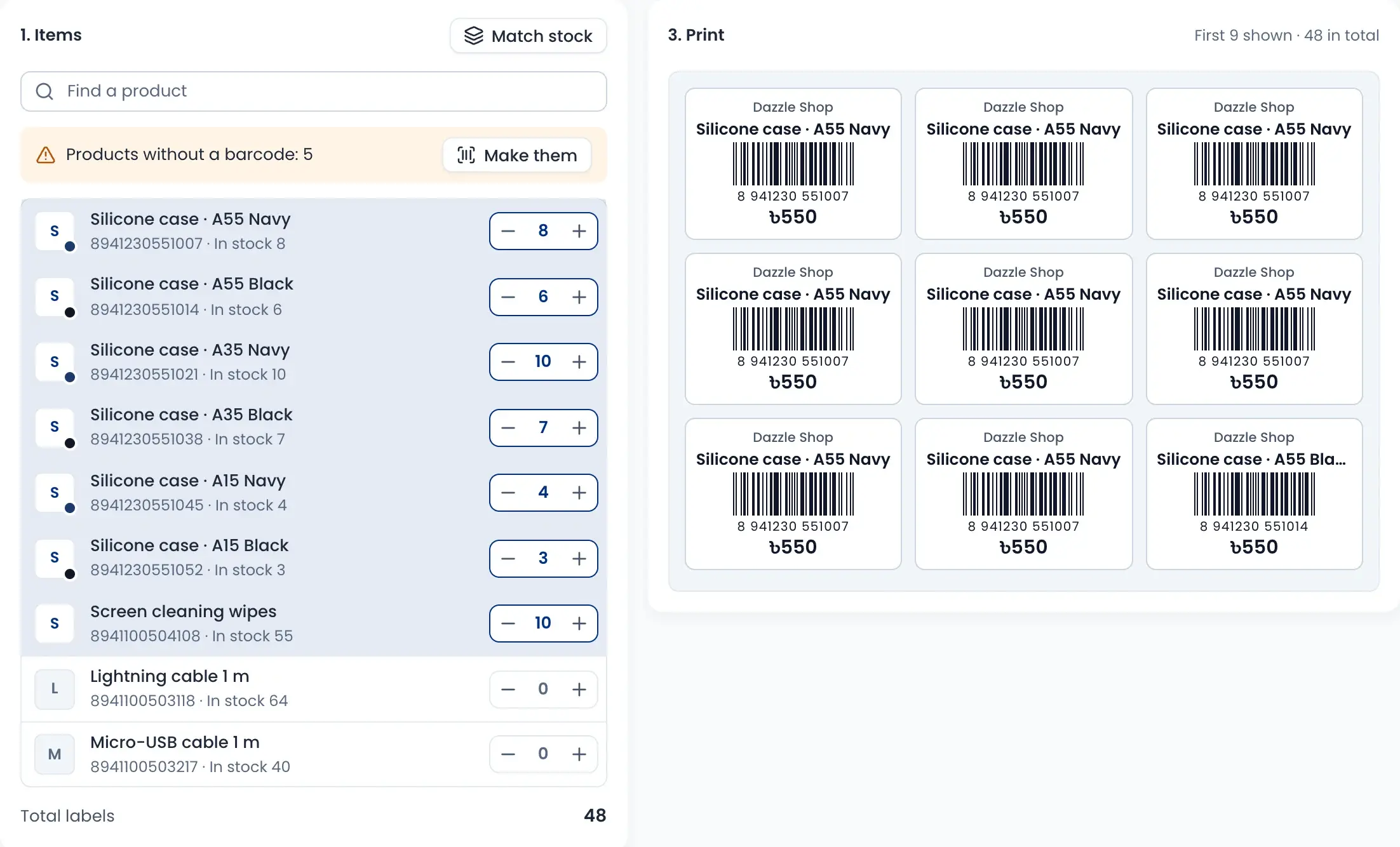The width and height of the screenshot is (1400, 847).
Task: Decrease quantity for Screen cleaning wipes
Action: pos(508,624)
